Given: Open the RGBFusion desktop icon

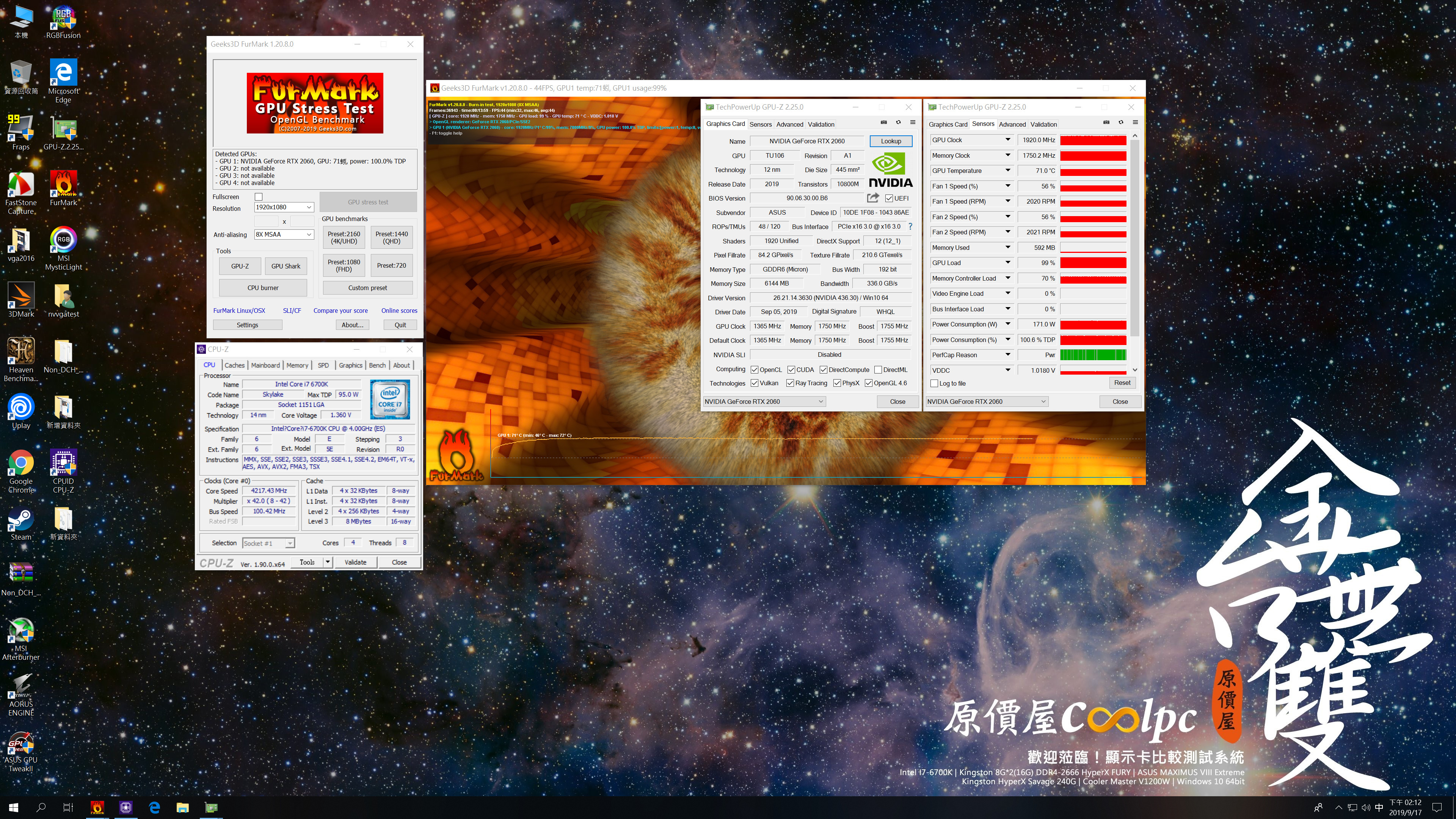Looking at the screenshot, I should pyautogui.click(x=63, y=22).
